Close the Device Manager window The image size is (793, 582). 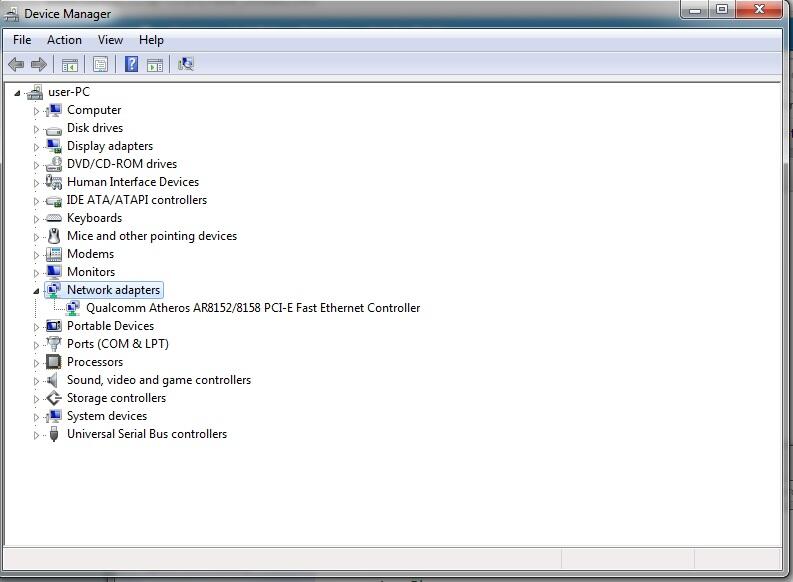click(759, 10)
